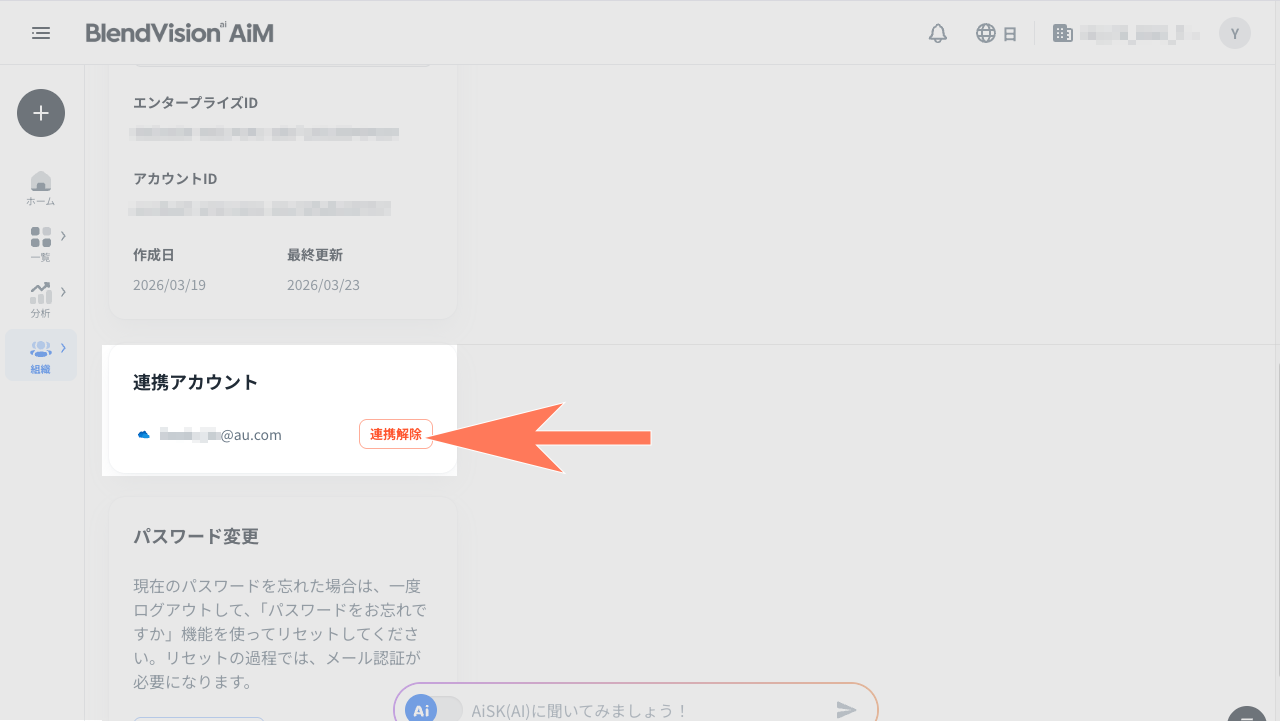The height and width of the screenshot is (721, 1280).
Task: Click the floating chat button bottom-right
Action: pos(1246,714)
